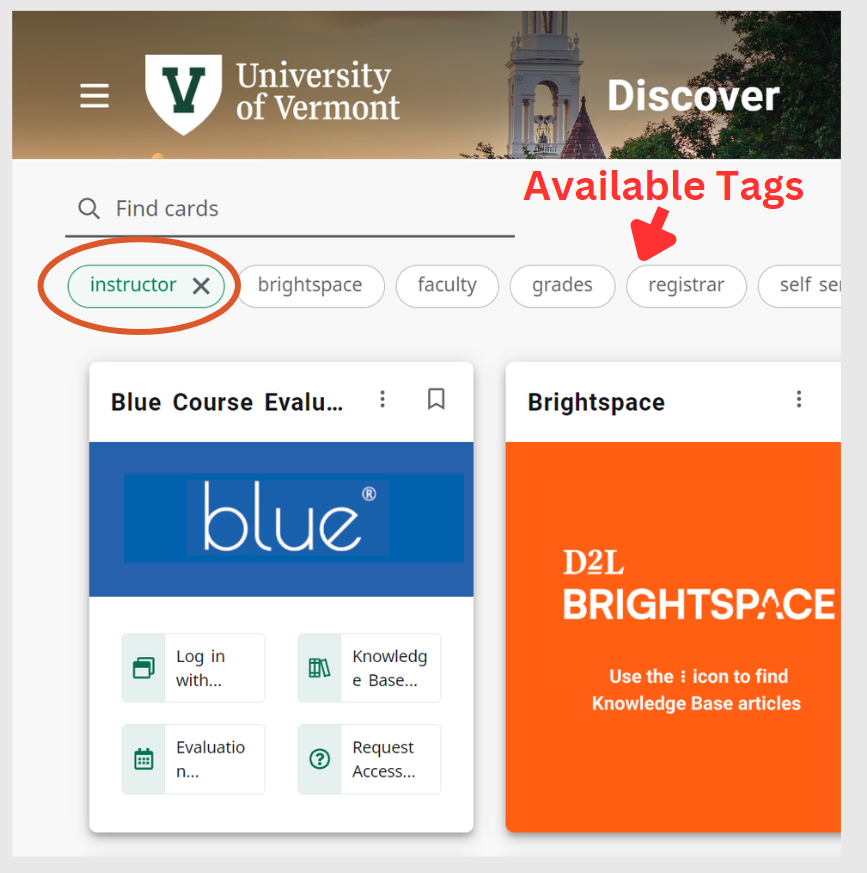Click the blue logo banner image
The width and height of the screenshot is (867, 873).
[x=281, y=519]
